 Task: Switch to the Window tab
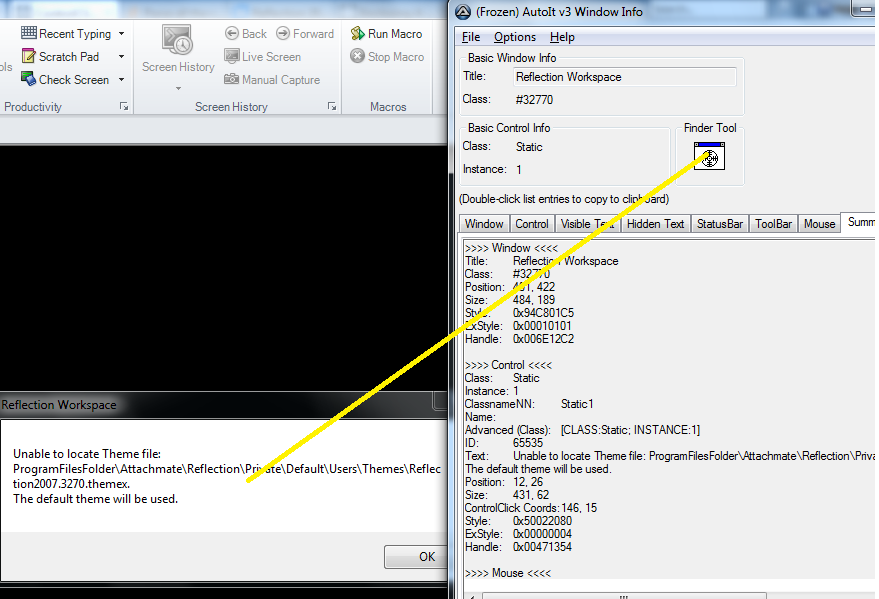click(484, 224)
